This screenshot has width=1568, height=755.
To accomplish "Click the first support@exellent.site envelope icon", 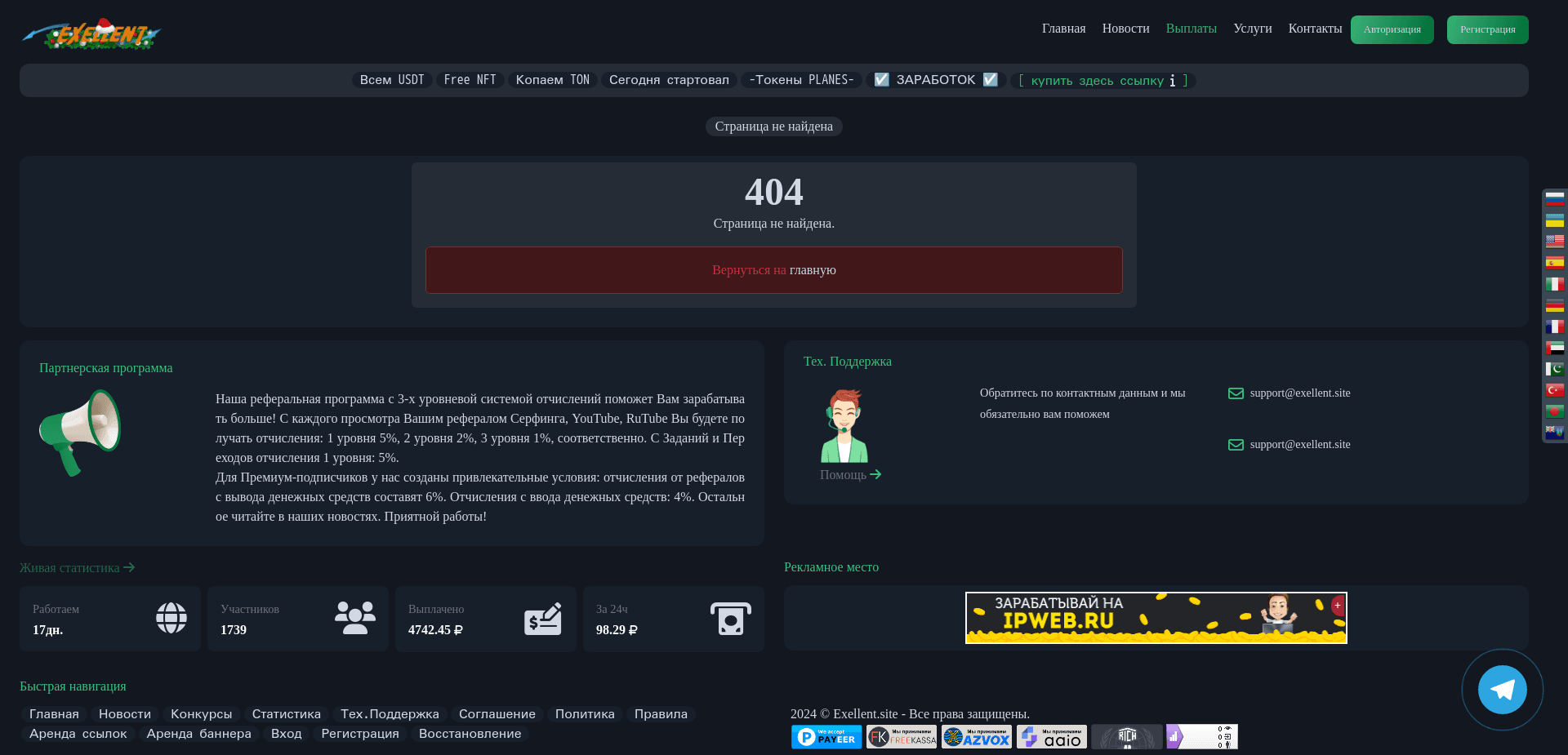I will click(x=1235, y=393).
